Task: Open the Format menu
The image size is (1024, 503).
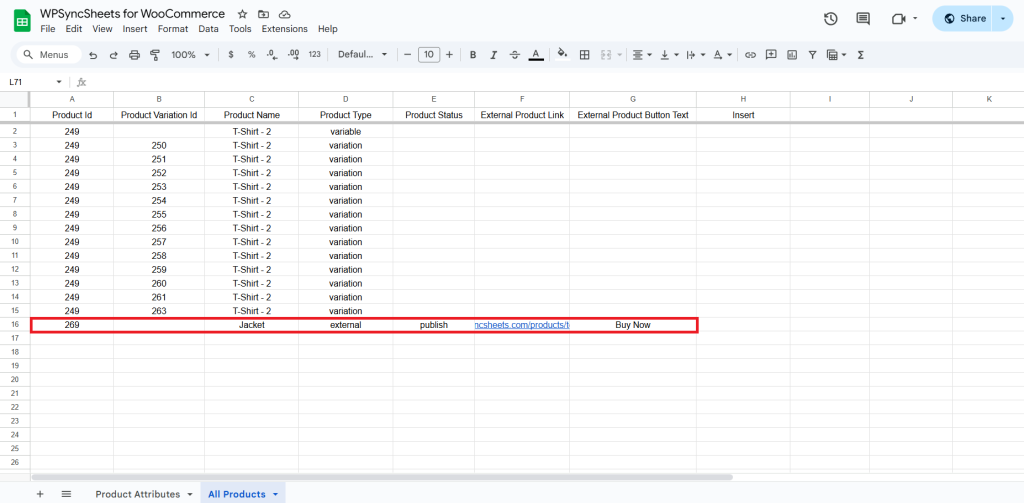Action: 173,29
